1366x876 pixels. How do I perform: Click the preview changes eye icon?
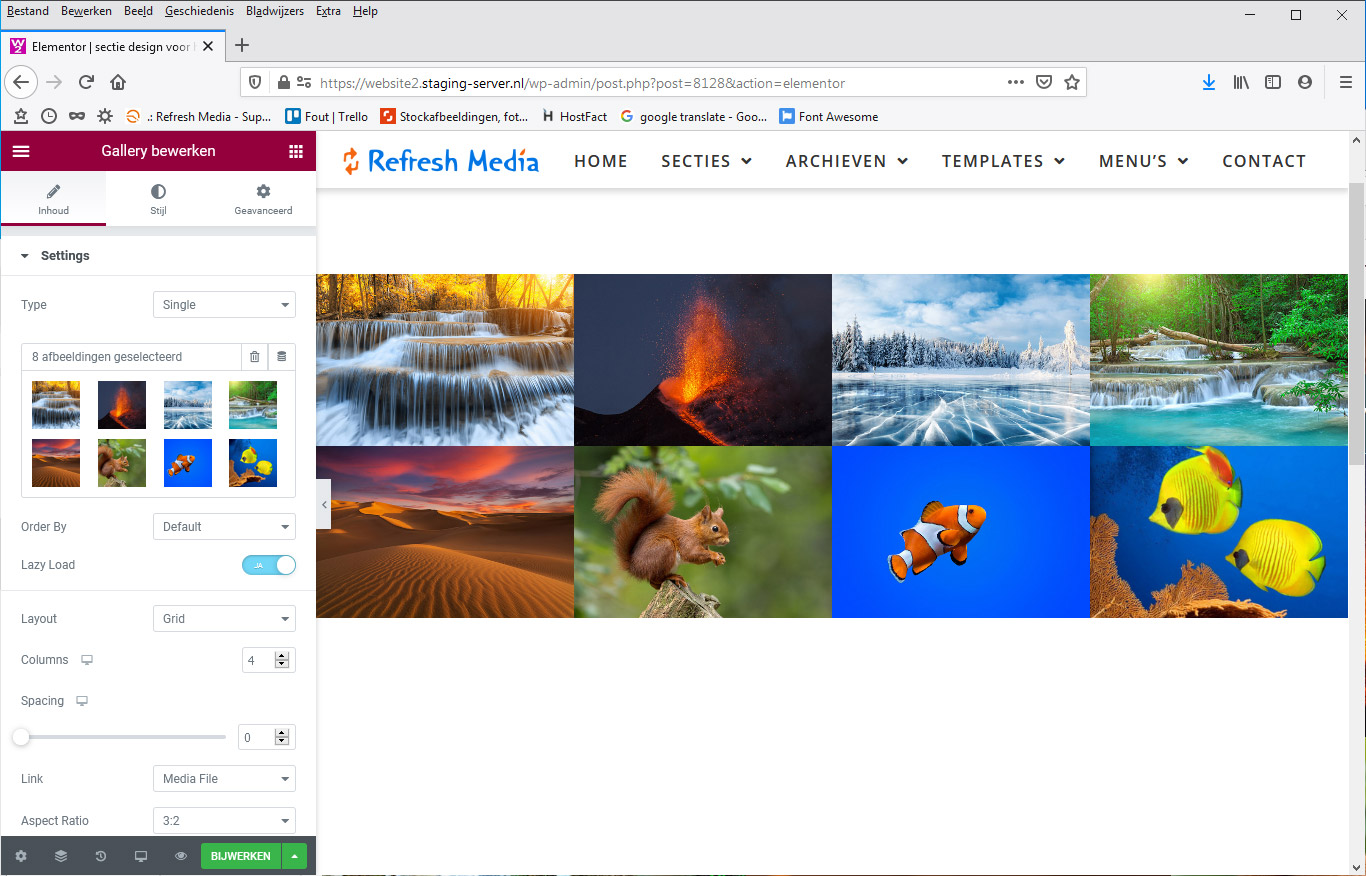click(181, 857)
